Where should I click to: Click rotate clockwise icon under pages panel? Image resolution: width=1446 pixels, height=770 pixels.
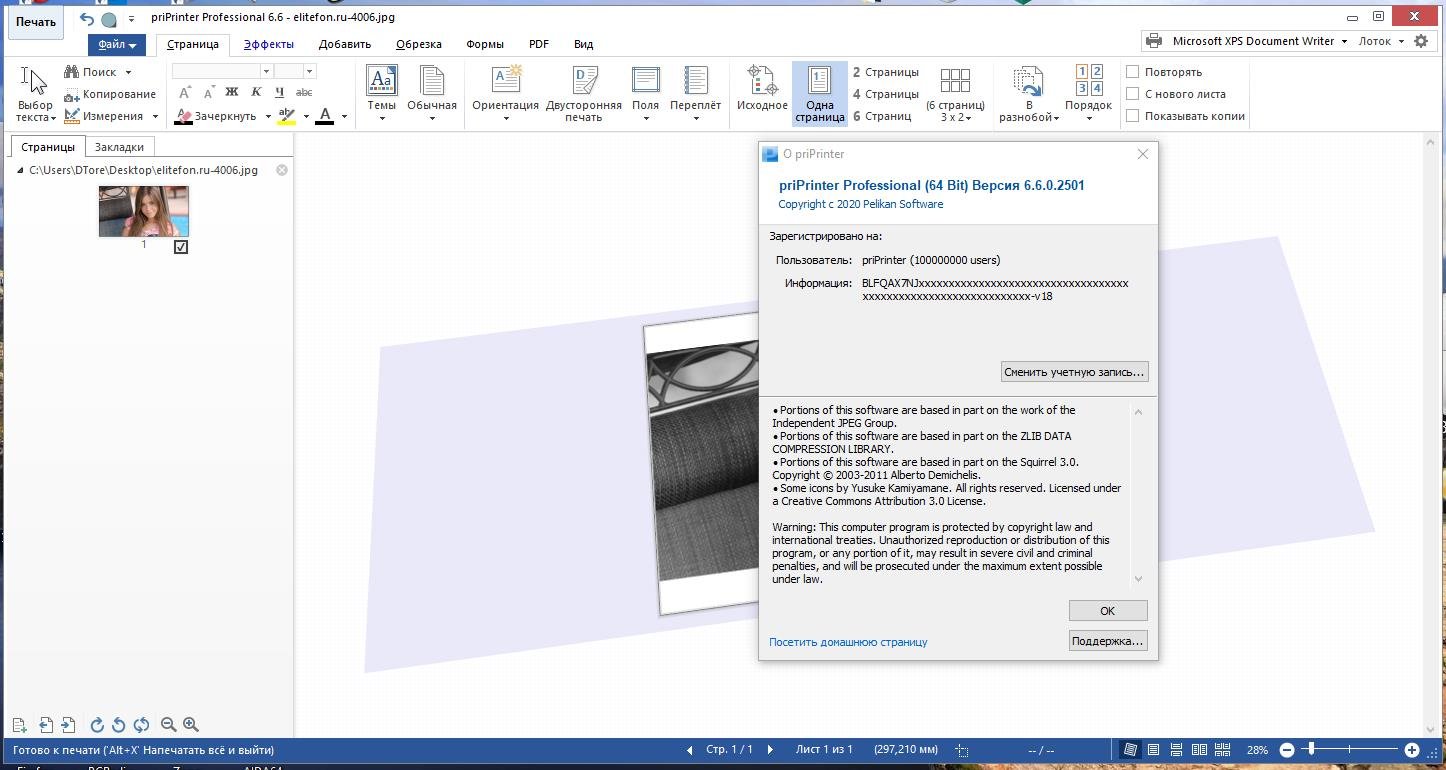tap(97, 725)
